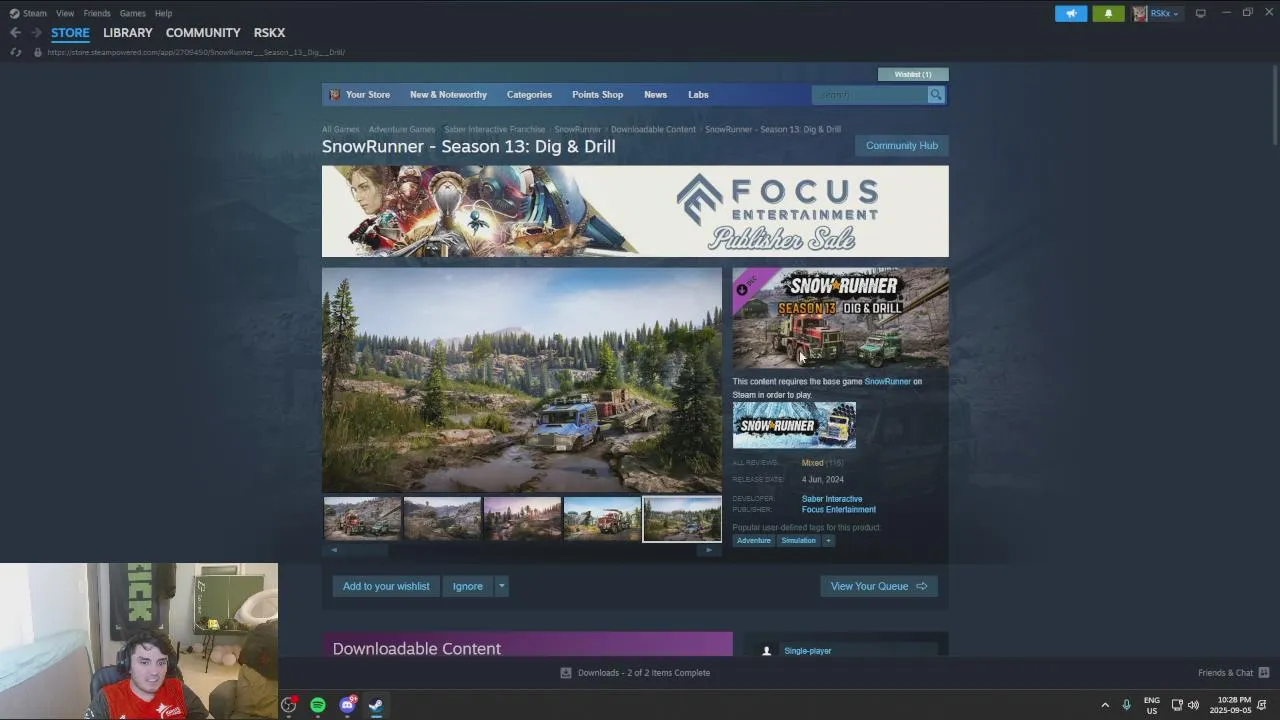Click the All Games breadcrumb
Image resolution: width=1280 pixels, height=720 pixels.
coord(340,129)
